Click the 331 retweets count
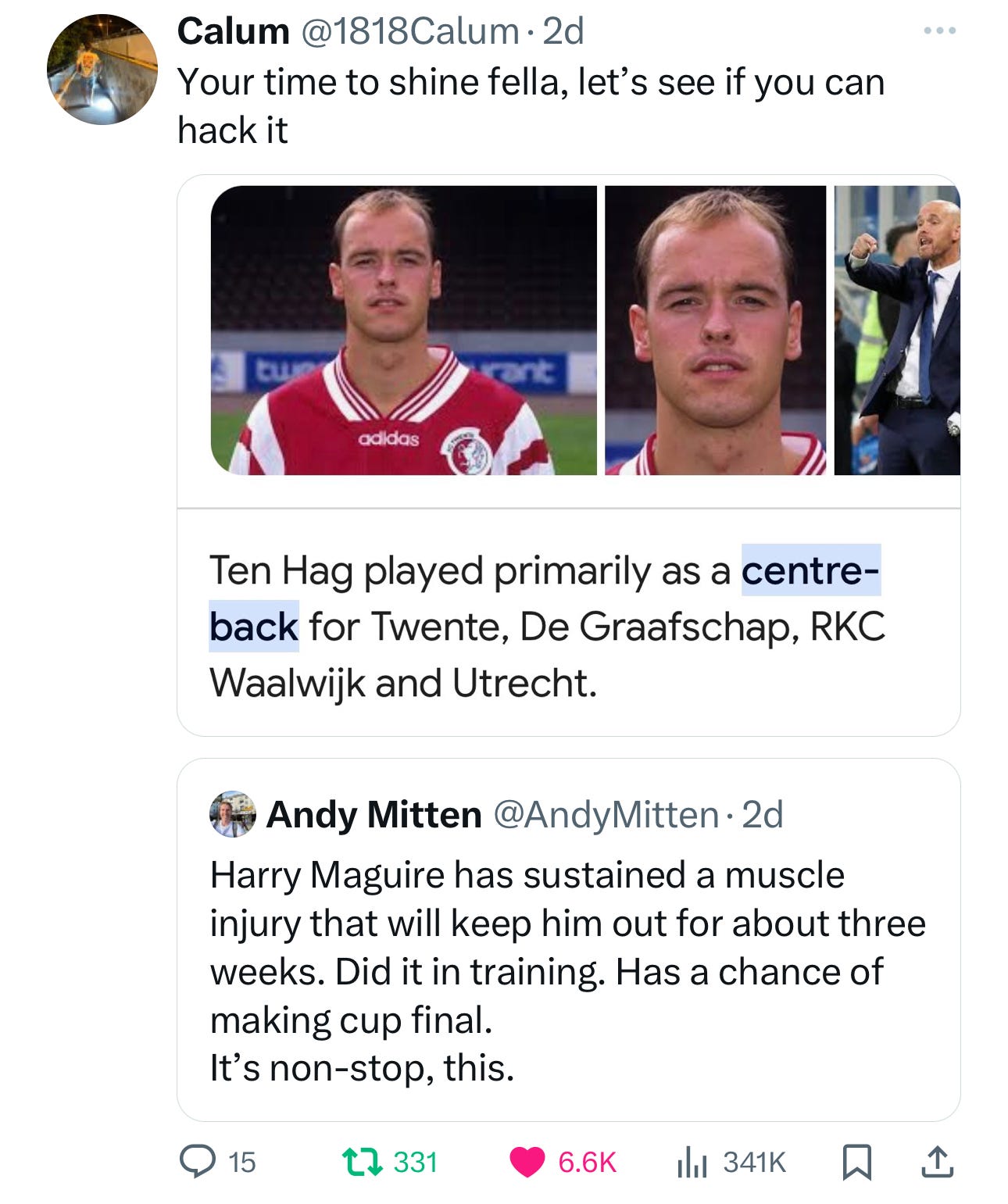The height and width of the screenshot is (1204, 1008). click(415, 1162)
